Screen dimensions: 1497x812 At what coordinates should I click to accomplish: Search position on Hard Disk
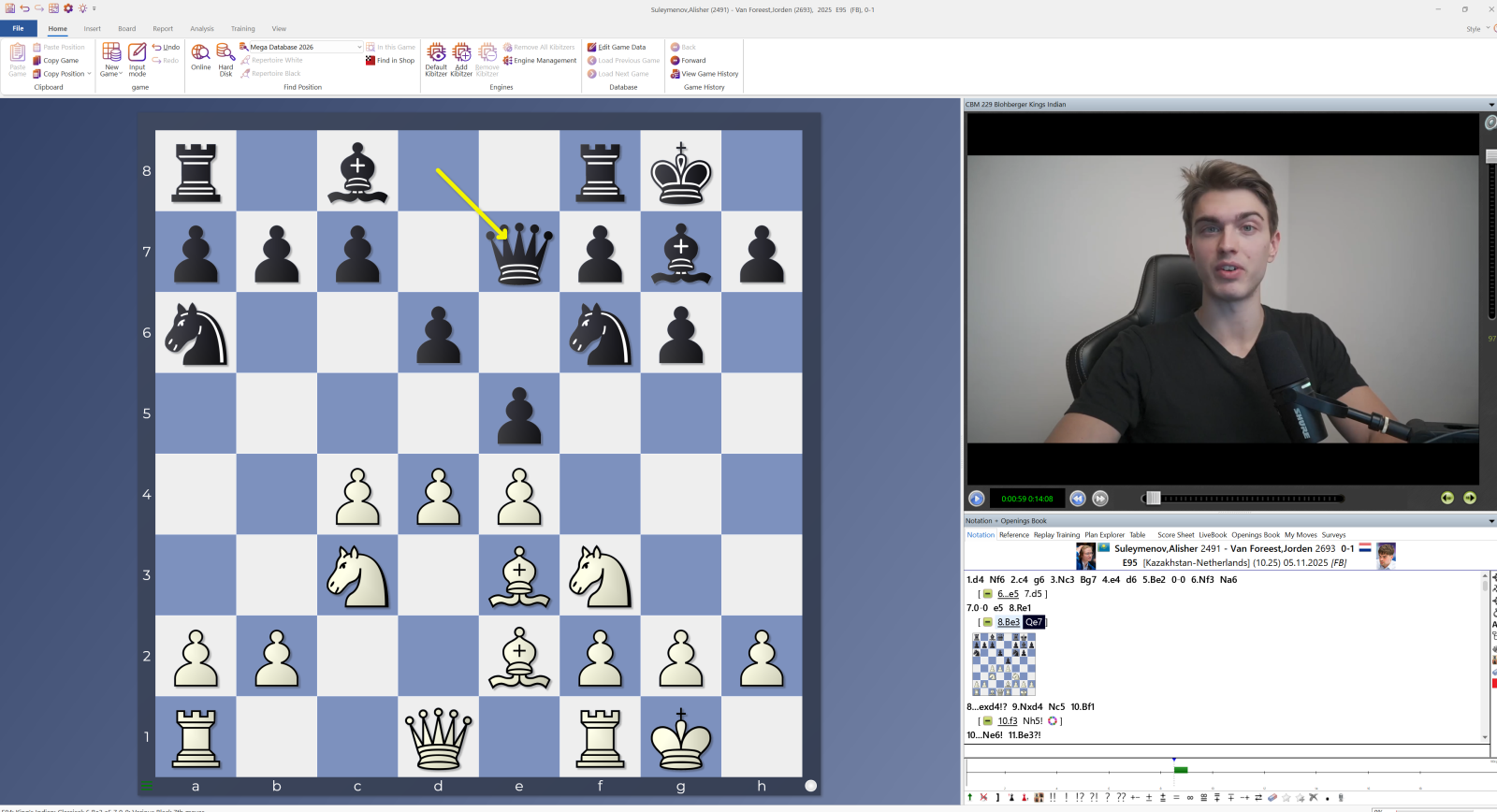pos(225,56)
